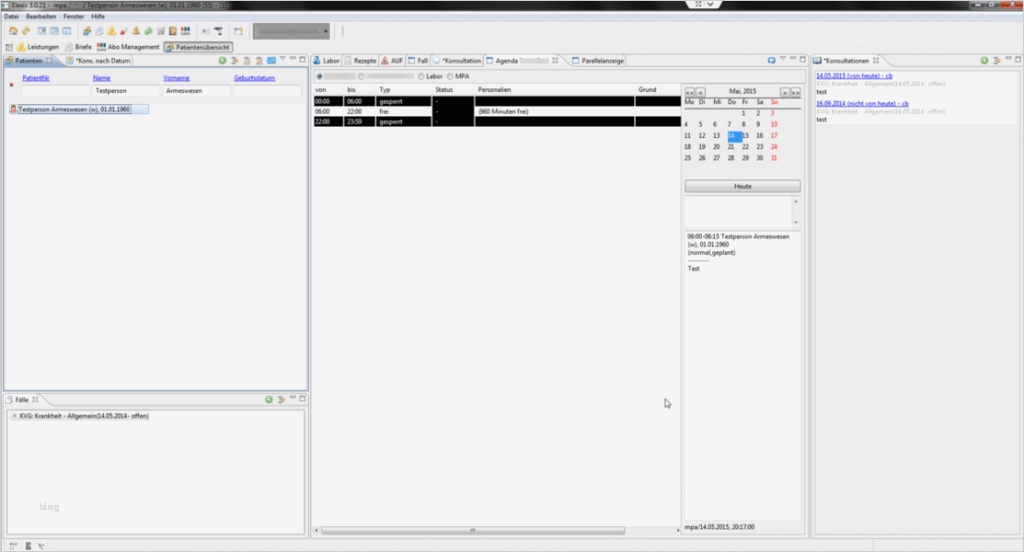The image size is (1024, 552).
Task: Open consultation link 14.05.2015 (von heute)
Action: (x=854, y=76)
